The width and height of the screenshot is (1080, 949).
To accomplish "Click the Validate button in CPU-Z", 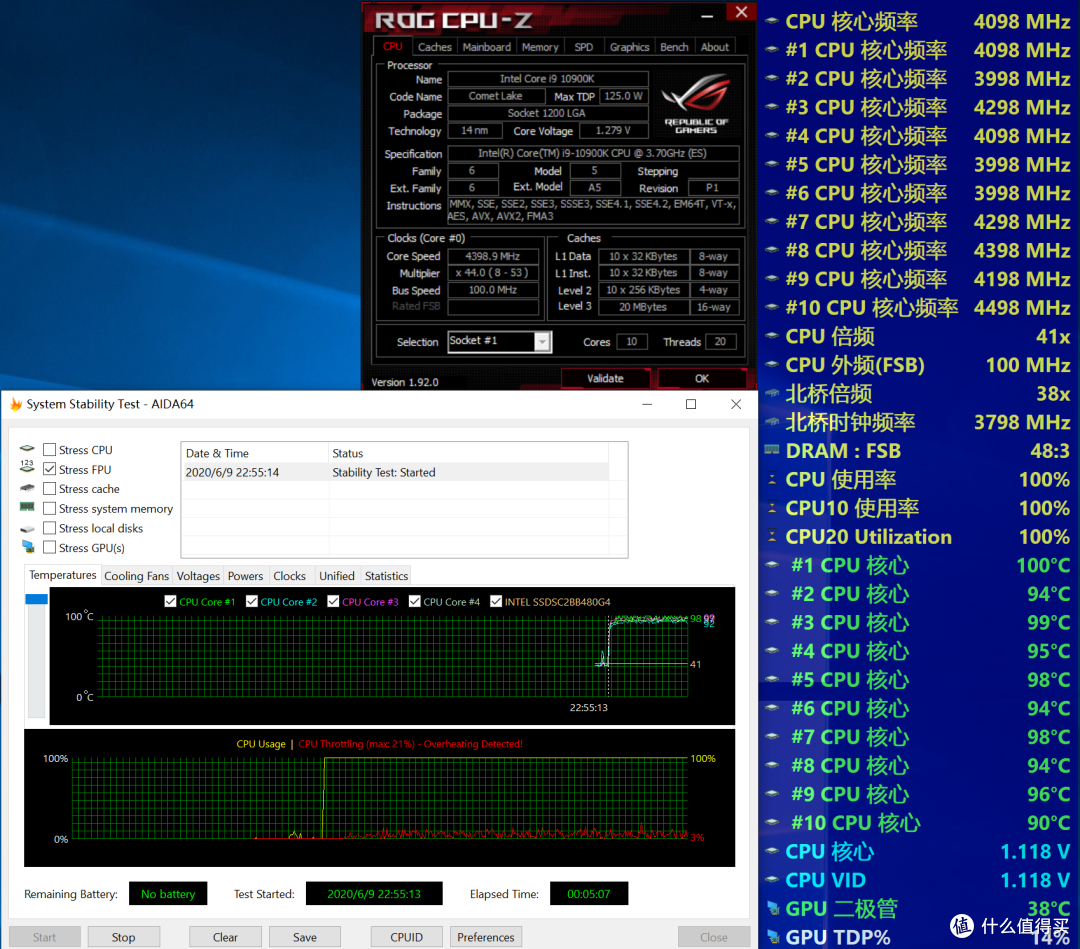I will pyautogui.click(x=605, y=378).
